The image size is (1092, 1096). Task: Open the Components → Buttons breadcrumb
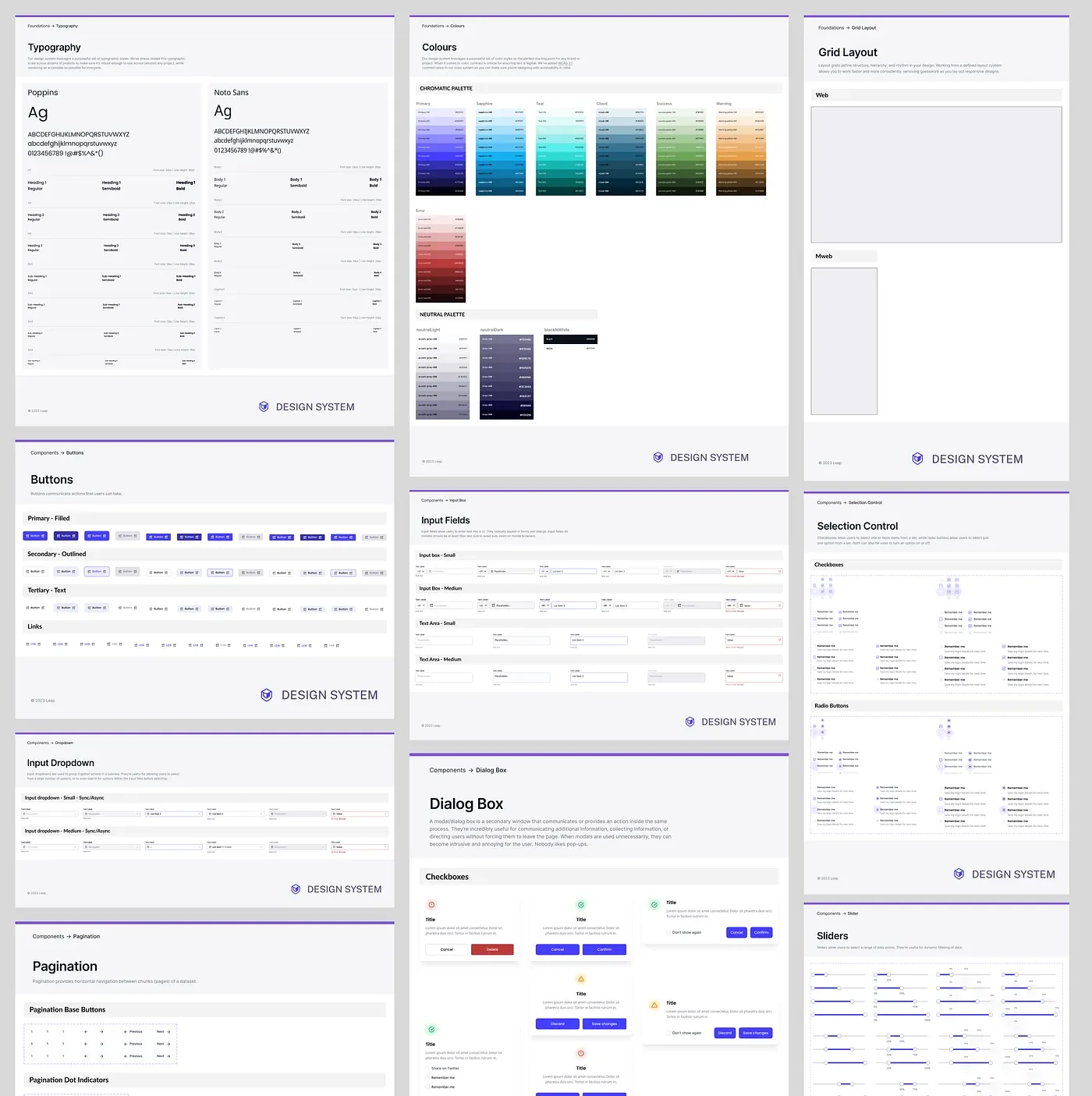pyautogui.click(x=57, y=452)
